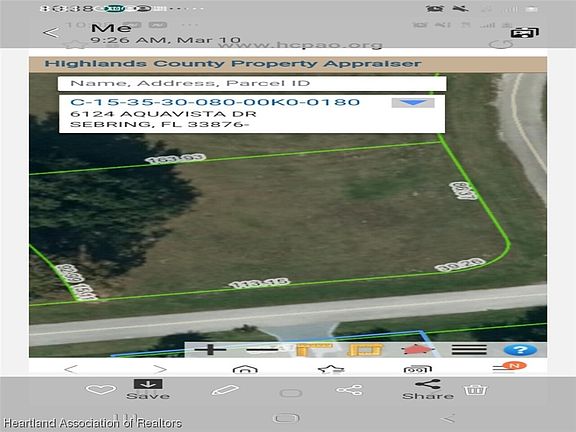Click the 163.93 boundary measurement label

[175, 159]
